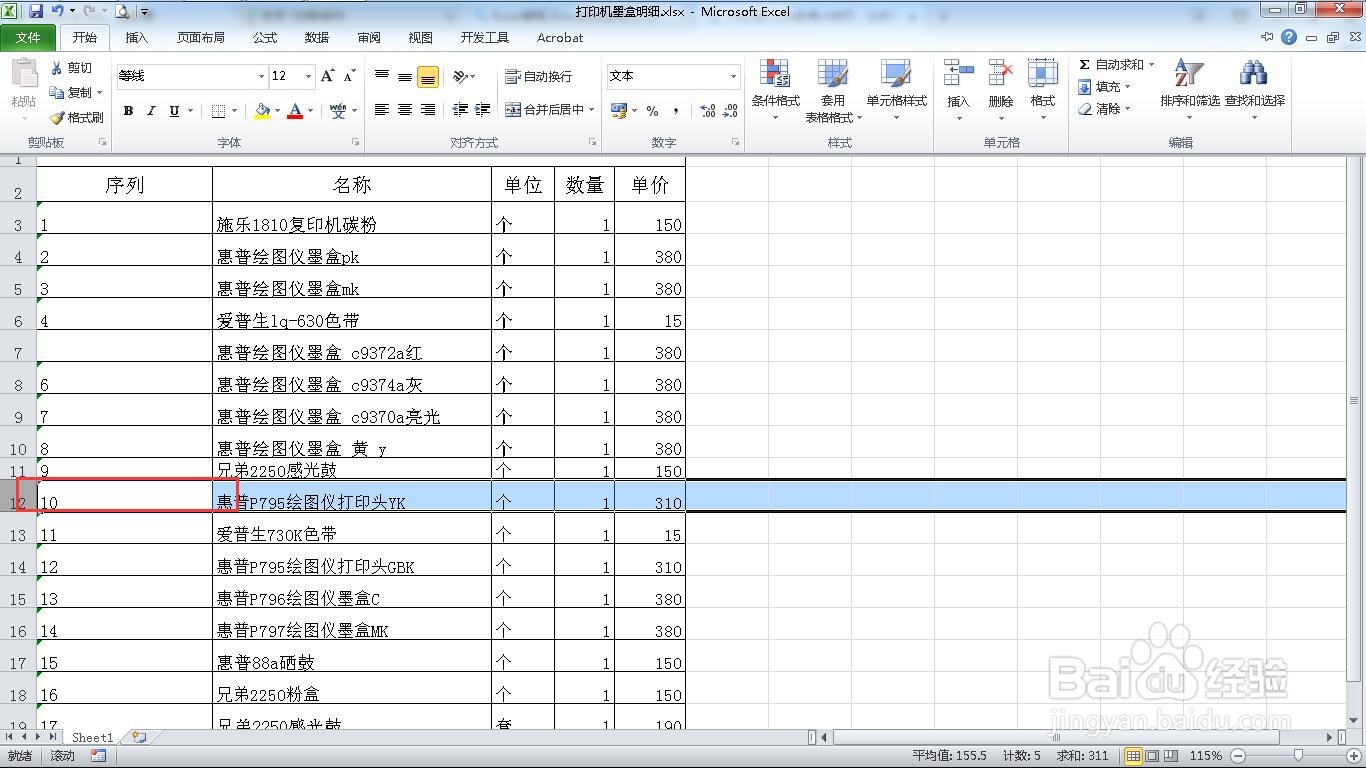Open font group dialog launcher
Image resolution: width=1366 pixels, height=768 pixels.
[356, 143]
